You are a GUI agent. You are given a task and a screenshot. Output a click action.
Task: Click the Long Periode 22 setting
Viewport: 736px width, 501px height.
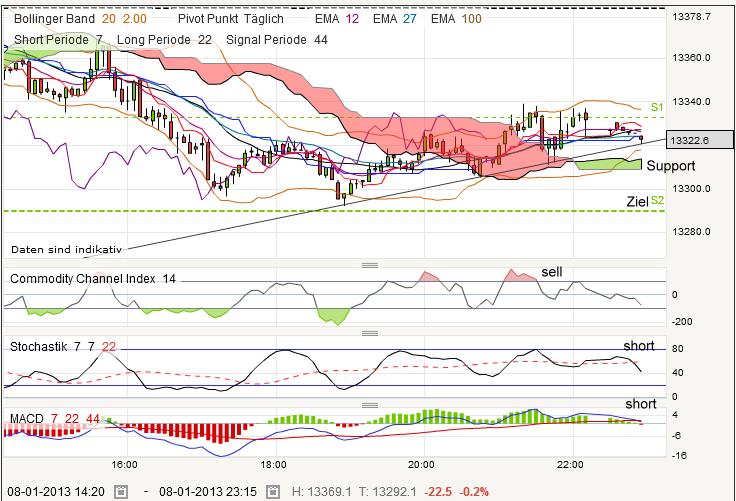pyautogui.click(x=164, y=40)
